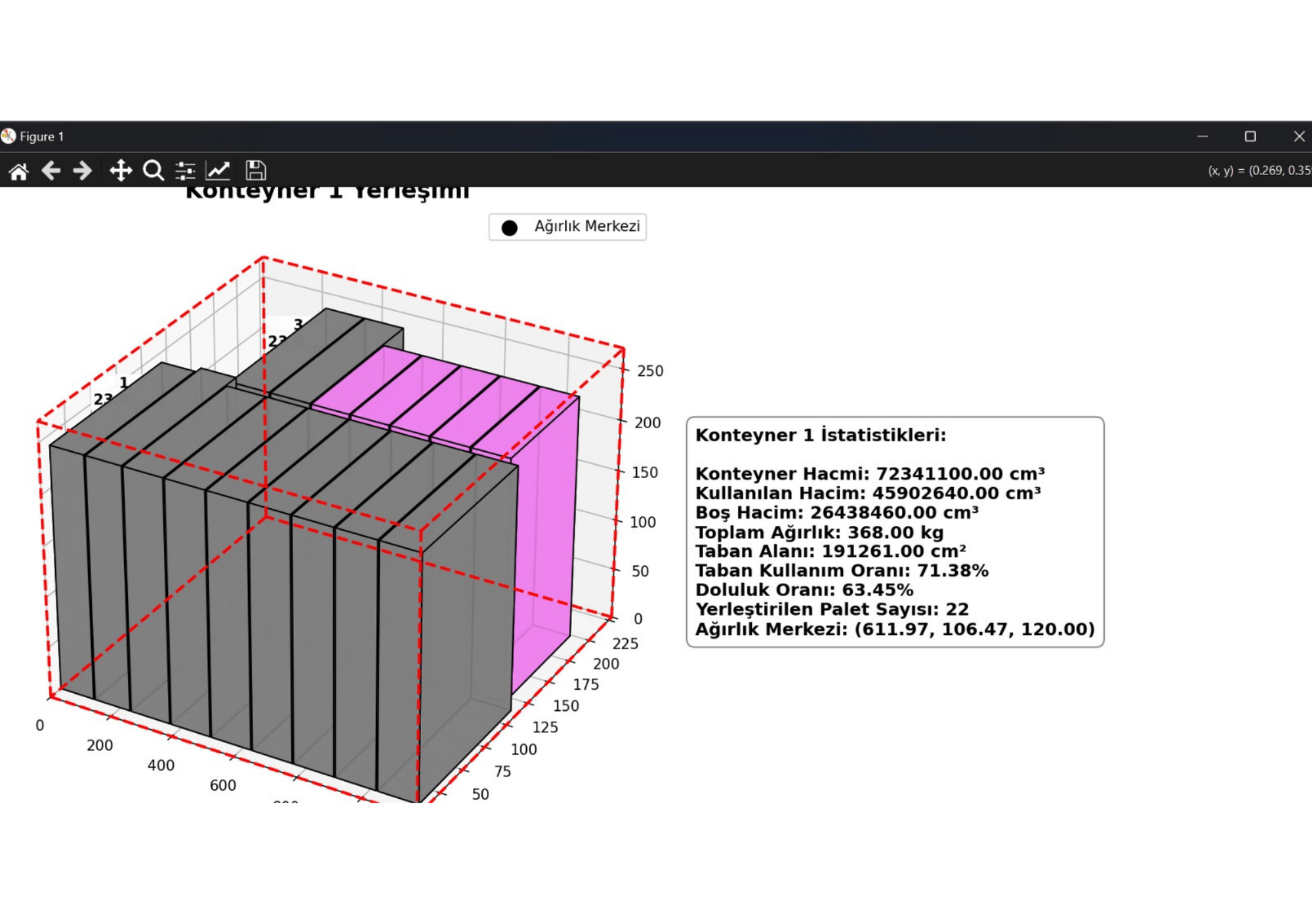Click the x-axis tick label 400
The height and width of the screenshot is (924, 1312).
point(161,766)
